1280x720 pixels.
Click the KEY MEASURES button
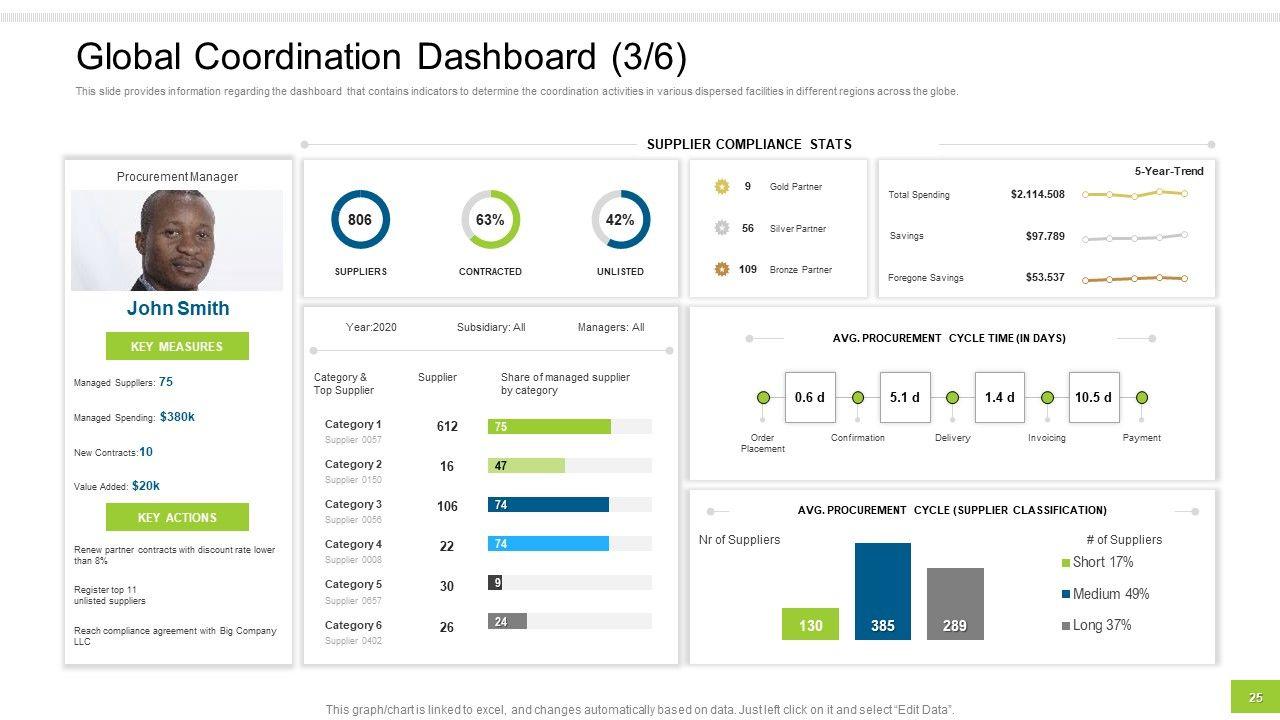click(x=177, y=347)
